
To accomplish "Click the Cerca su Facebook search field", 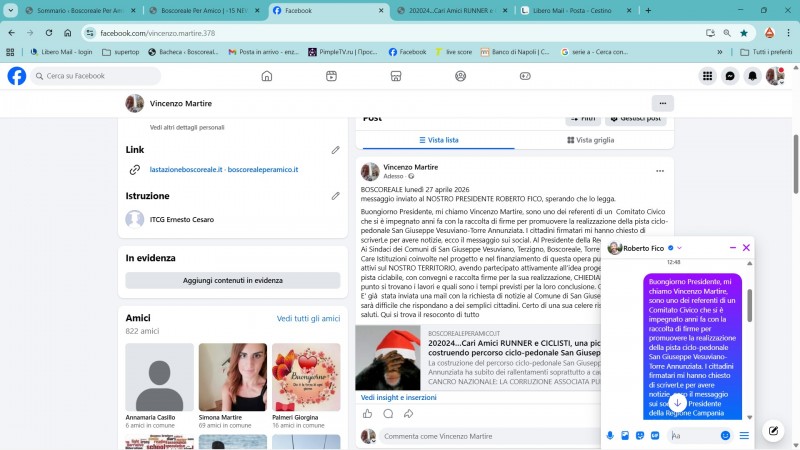I will click(95, 76).
